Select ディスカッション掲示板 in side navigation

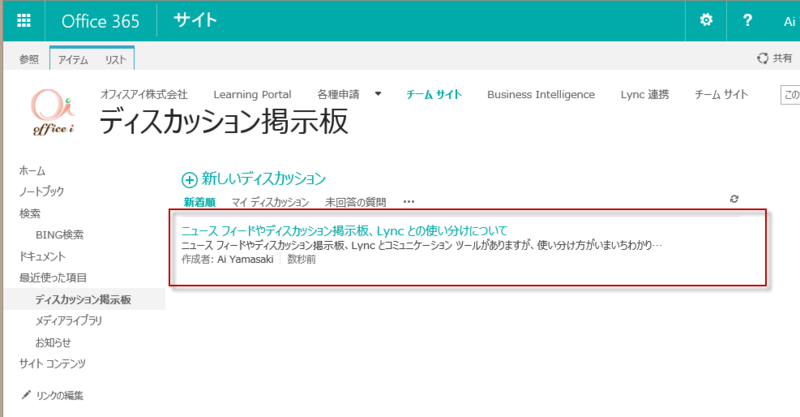[83, 300]
